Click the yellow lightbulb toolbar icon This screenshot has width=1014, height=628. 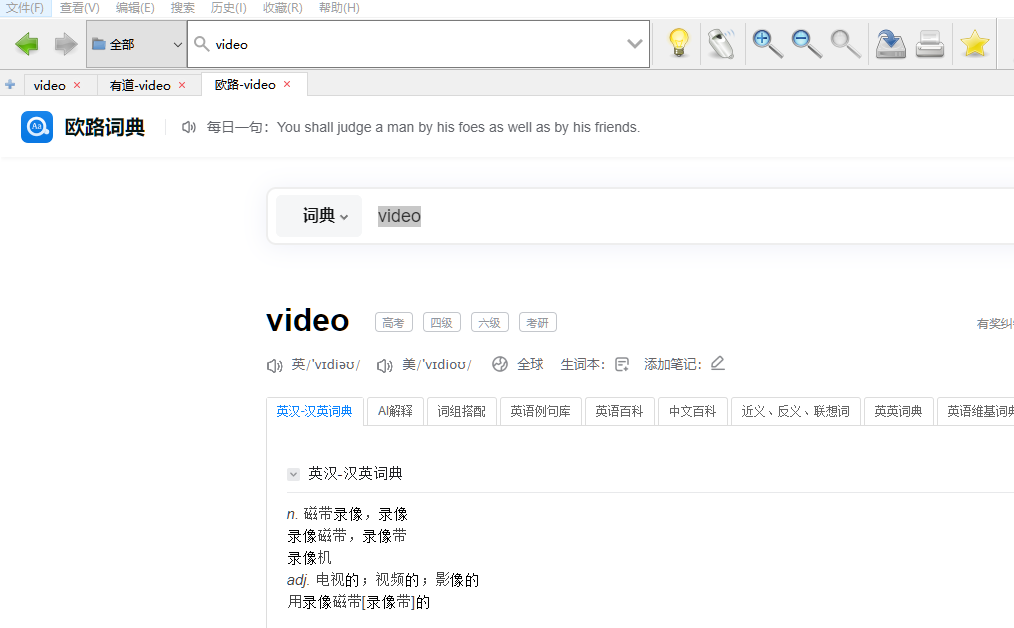(x=679, y=44)
